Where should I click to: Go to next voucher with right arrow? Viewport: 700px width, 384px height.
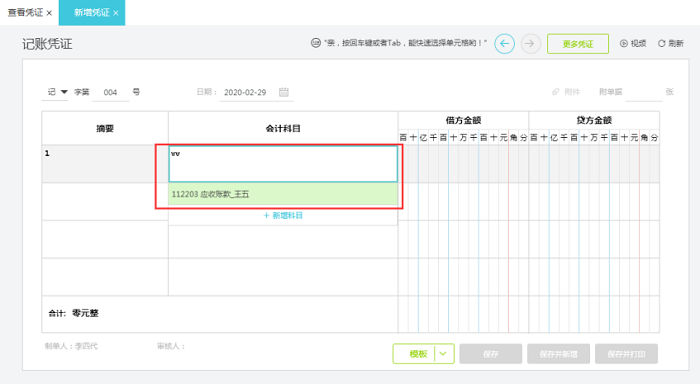(530, 44)
